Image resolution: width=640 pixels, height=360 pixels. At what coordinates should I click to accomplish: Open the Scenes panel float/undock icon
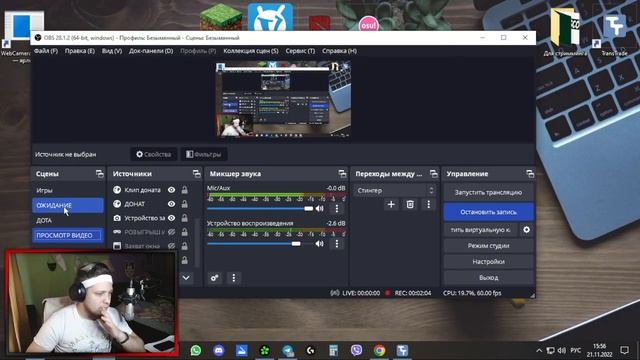click(100, 174)
